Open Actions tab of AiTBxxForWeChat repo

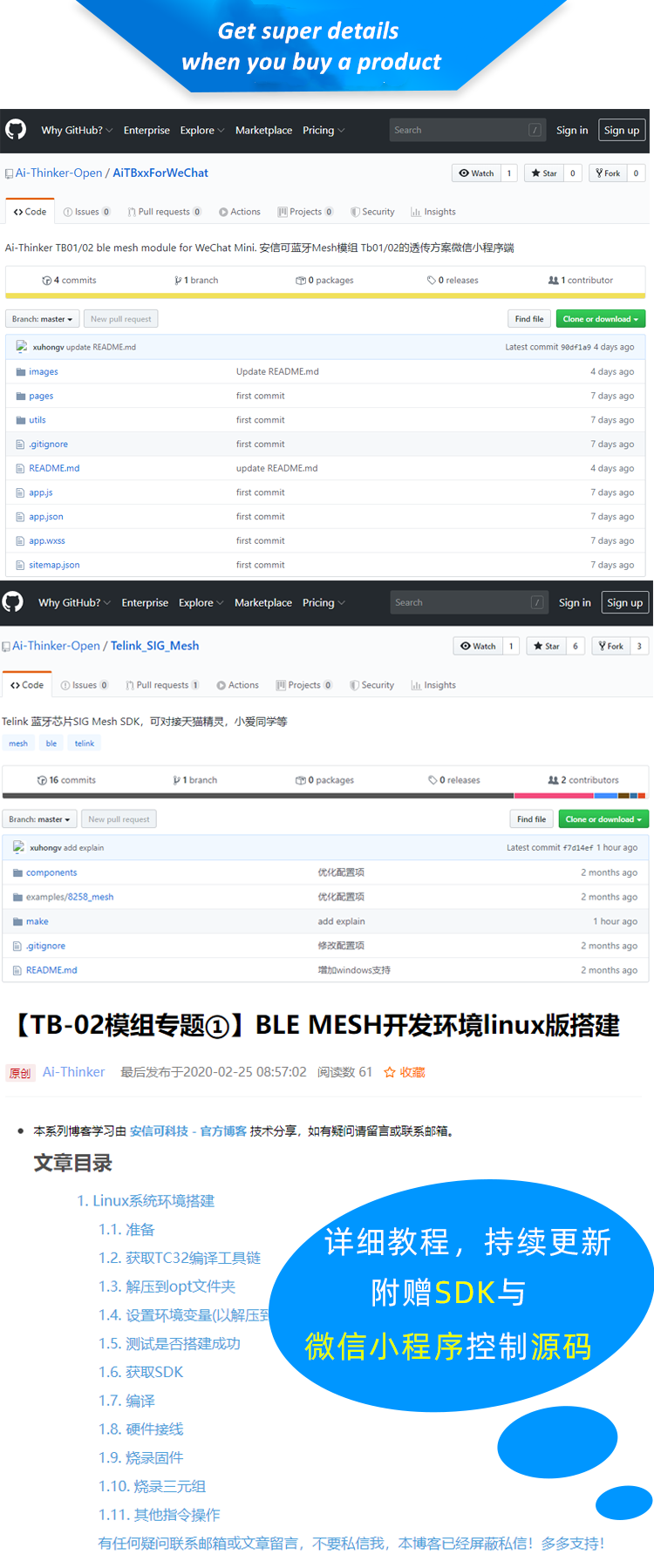pos(240,212)
